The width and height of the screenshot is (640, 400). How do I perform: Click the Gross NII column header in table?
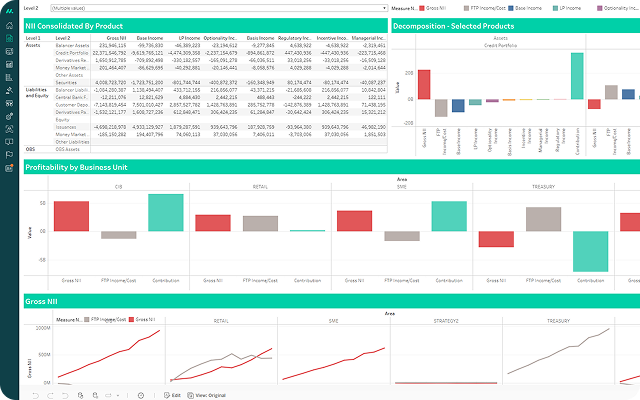(x=116, y=38)
